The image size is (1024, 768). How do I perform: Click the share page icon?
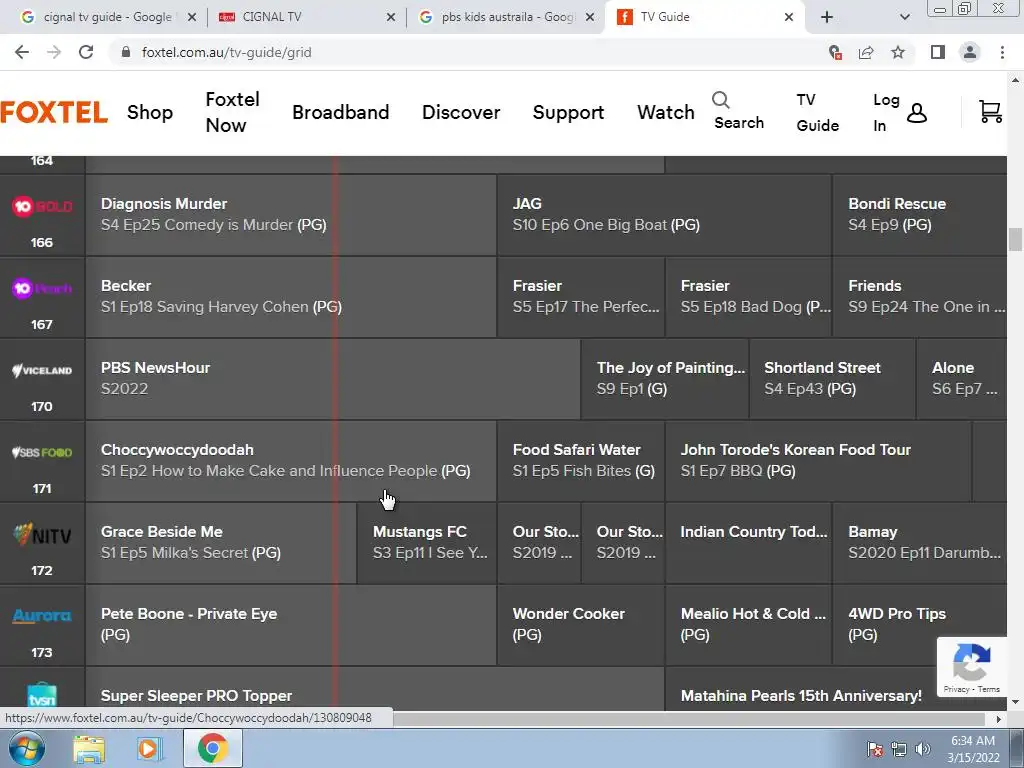pos(866,52)
